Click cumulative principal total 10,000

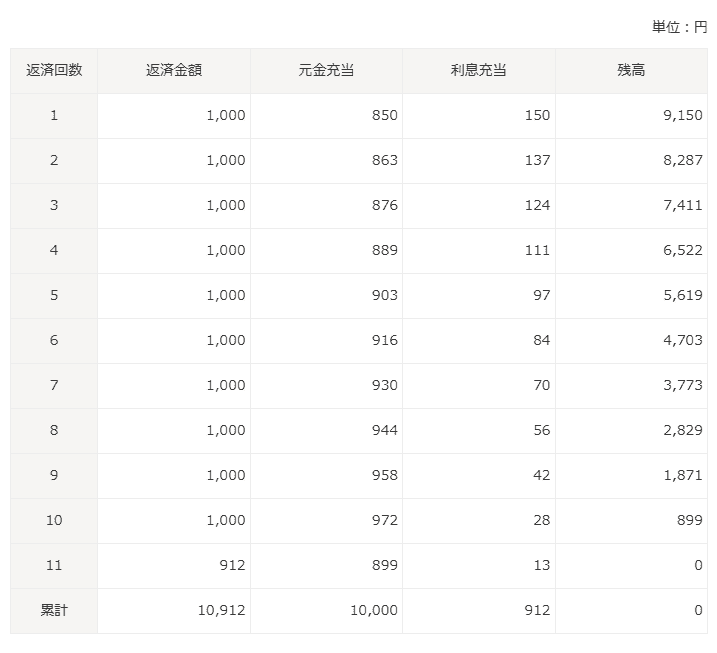click(374, 610)
